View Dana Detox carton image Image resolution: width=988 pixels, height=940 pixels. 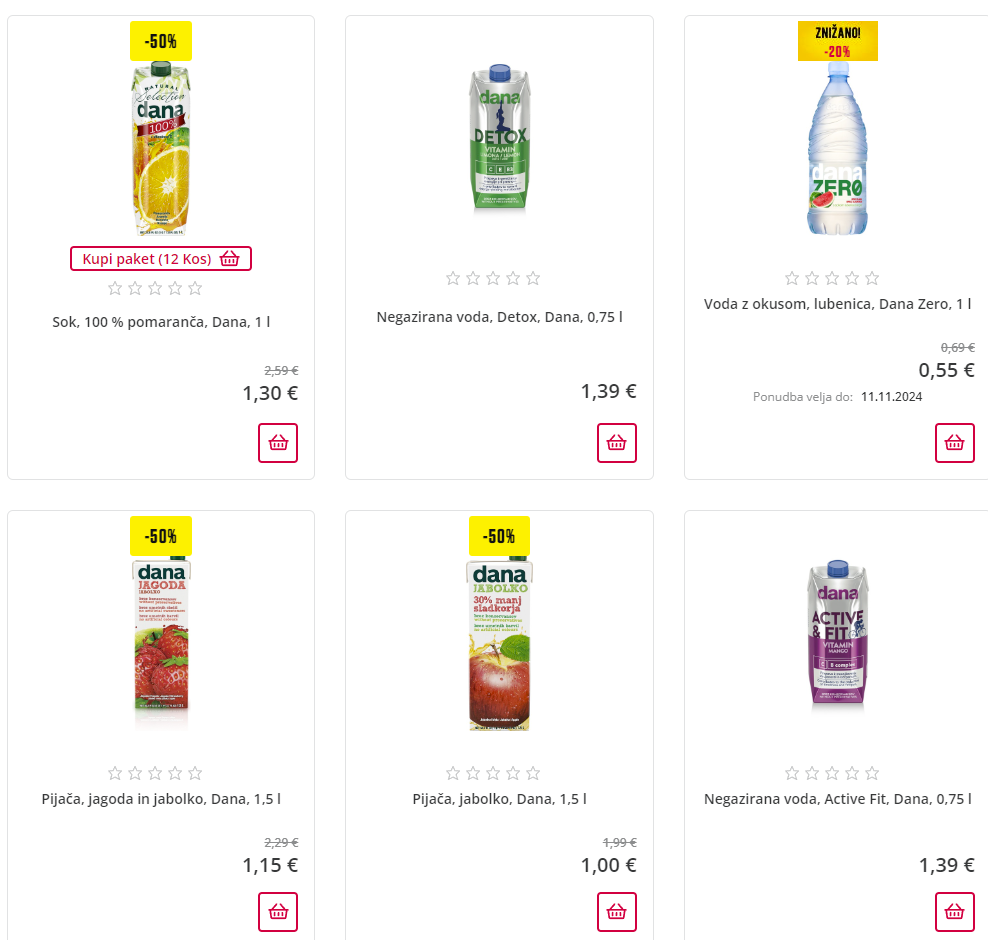[499, 140]
